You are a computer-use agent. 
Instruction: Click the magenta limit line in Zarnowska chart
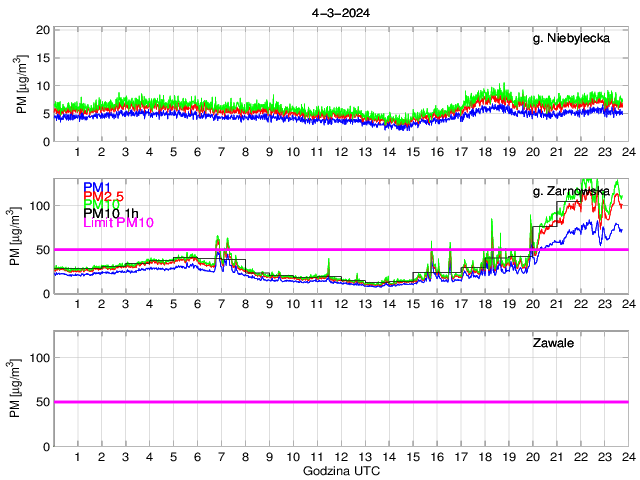point(341,249)
